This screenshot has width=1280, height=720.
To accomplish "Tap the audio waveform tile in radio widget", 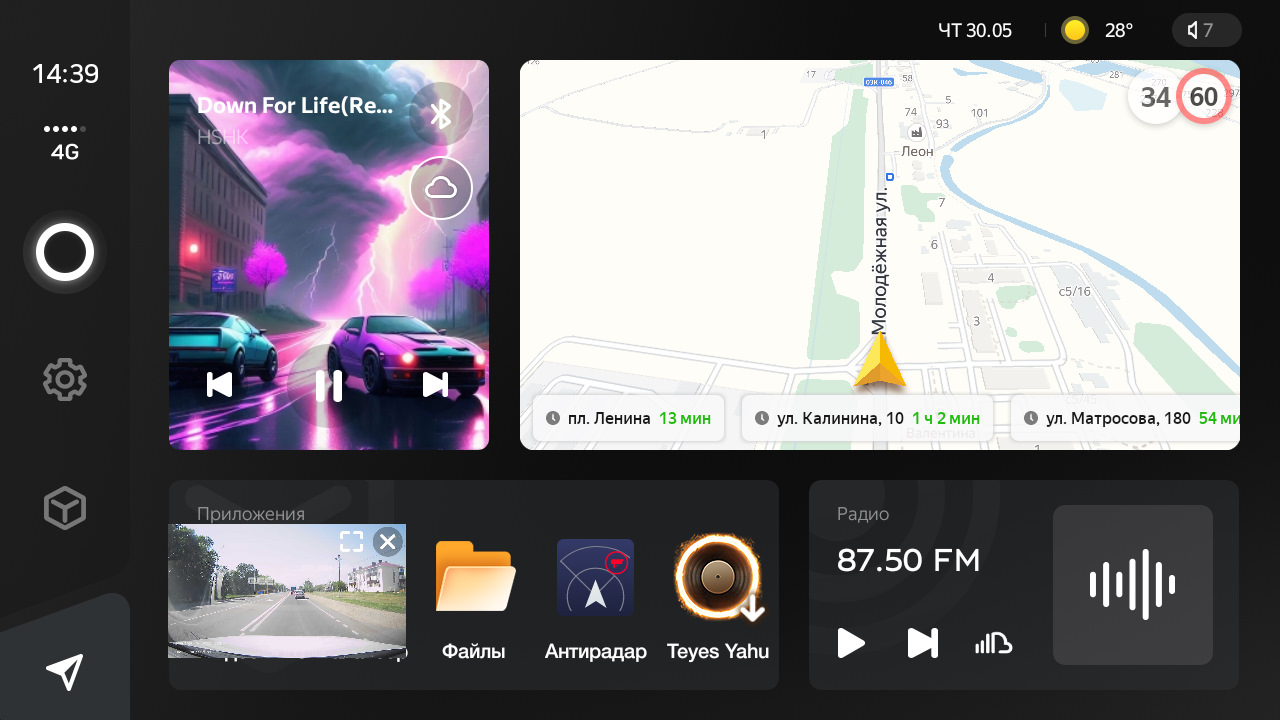I will (1133, 585).
